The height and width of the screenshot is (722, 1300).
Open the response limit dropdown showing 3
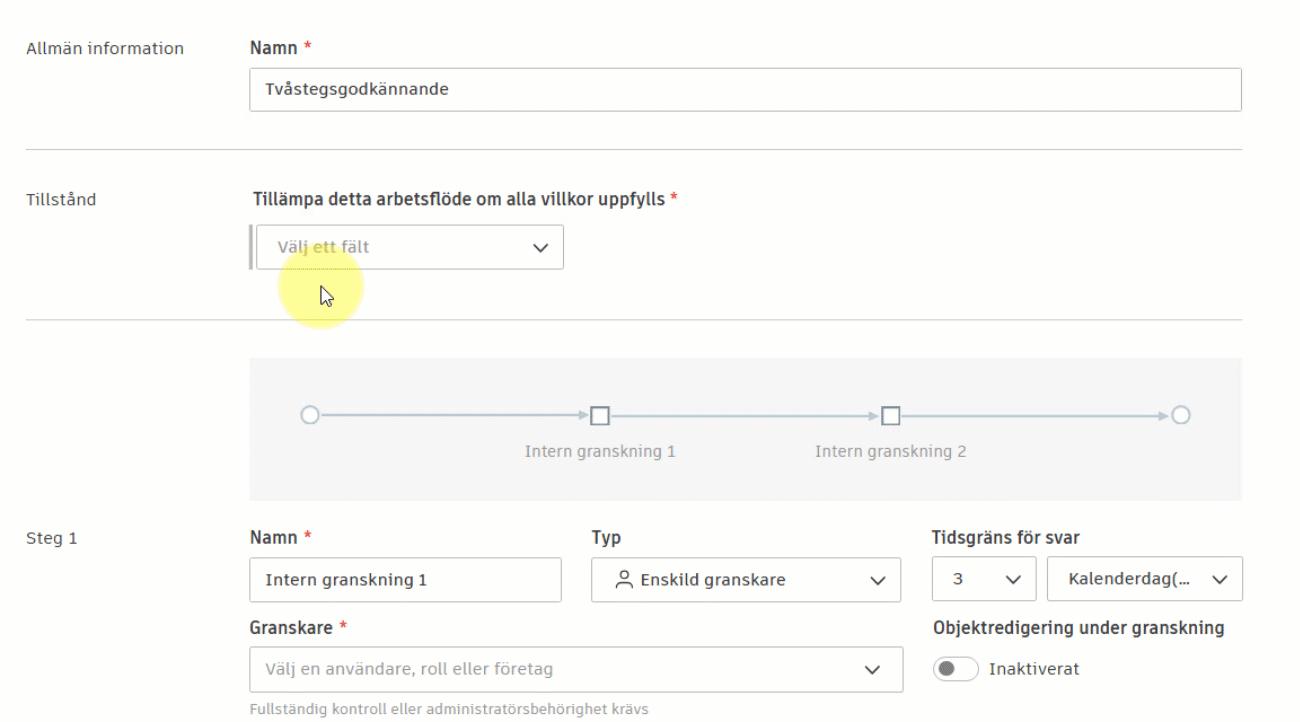coord(984,579)
